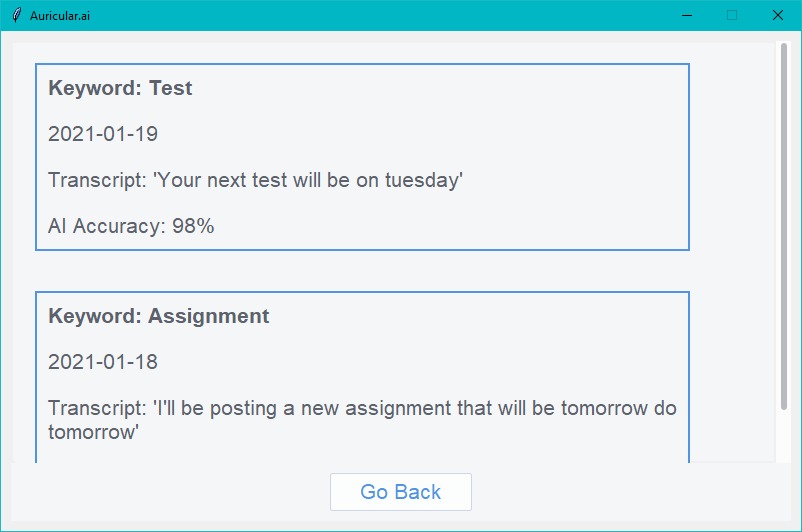802x532 pixels.
Task: Close the Auricular.ai window
Action: (777, 15)
